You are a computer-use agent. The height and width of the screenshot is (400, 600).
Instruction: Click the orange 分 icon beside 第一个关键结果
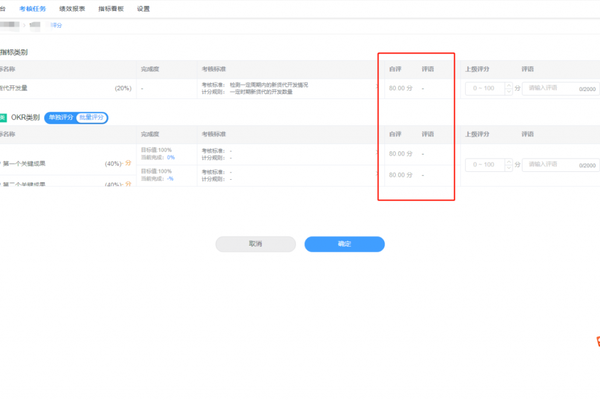click(x=127, y=163)
